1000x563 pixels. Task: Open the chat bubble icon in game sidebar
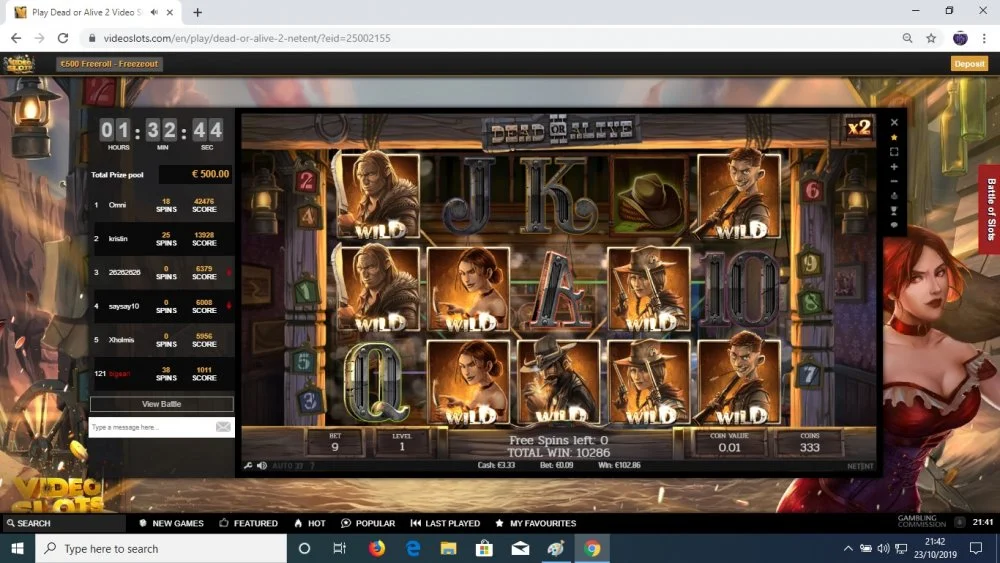tap(894, 225)
